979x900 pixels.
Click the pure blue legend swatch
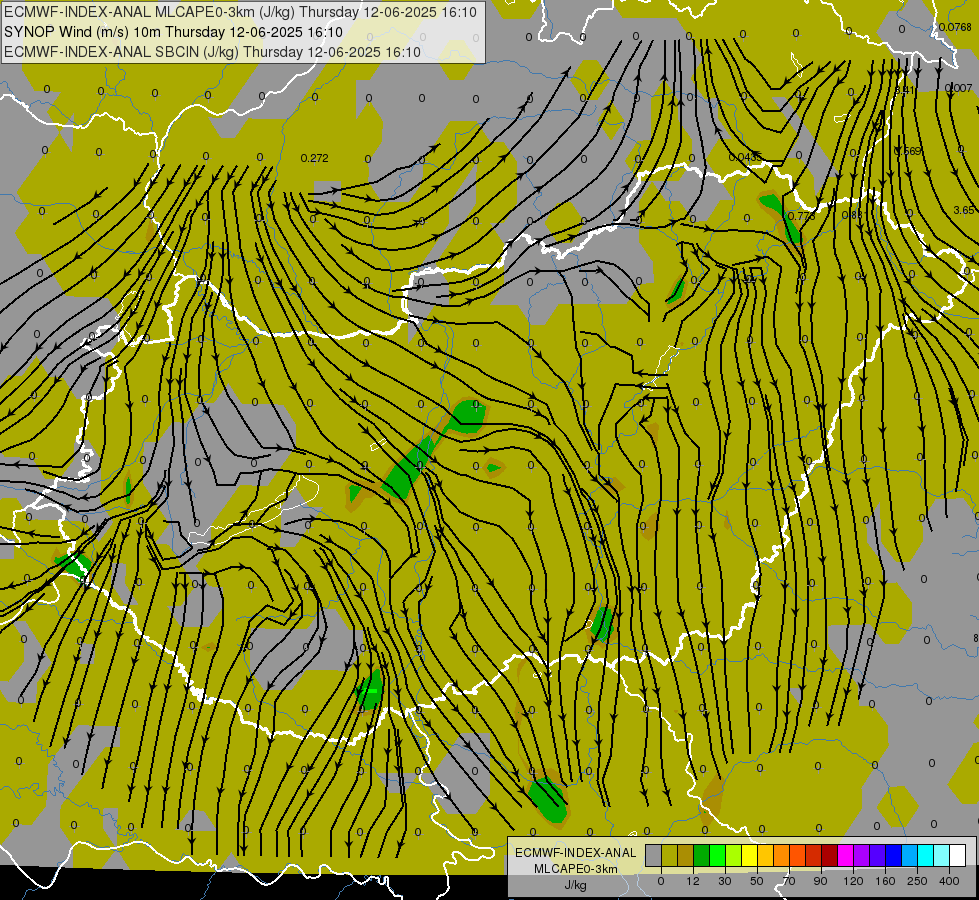(894, 855)
